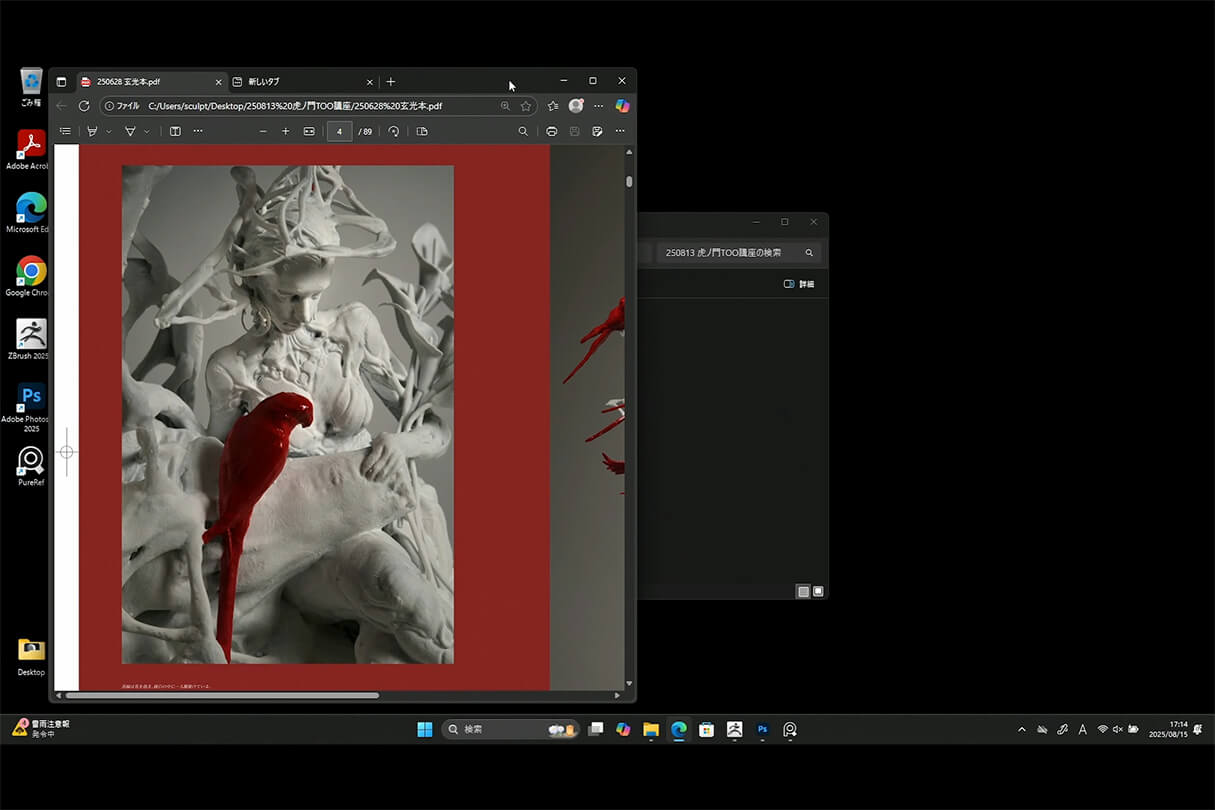This screenshot has height=810, width=1215.
Task: Show hidden system tray icons chevron
Action: pyautogui.click(x=1021, y=730)
